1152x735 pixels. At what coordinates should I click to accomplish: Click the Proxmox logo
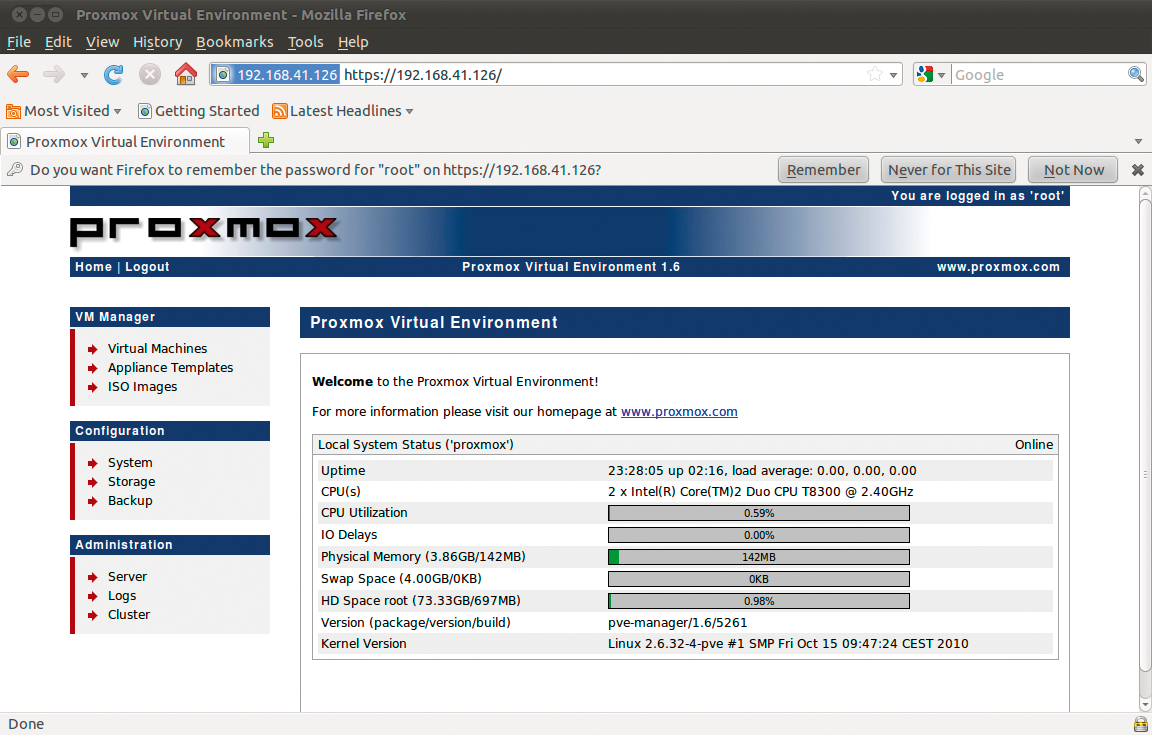tap(203, 230)
